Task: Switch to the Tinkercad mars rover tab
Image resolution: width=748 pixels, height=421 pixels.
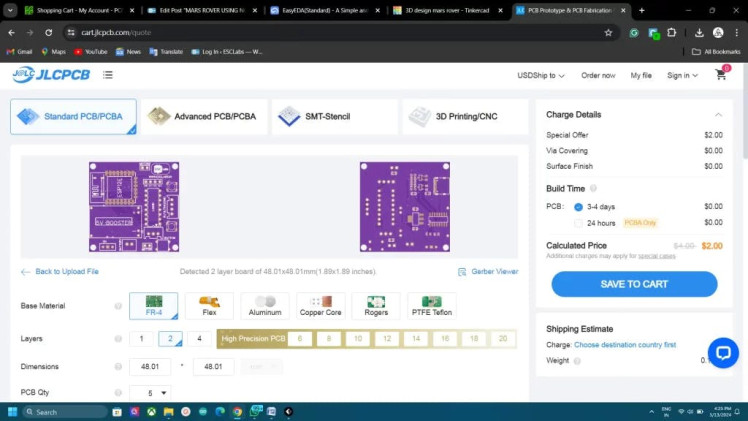Action: pyautogui.click(x=447, y=10)
